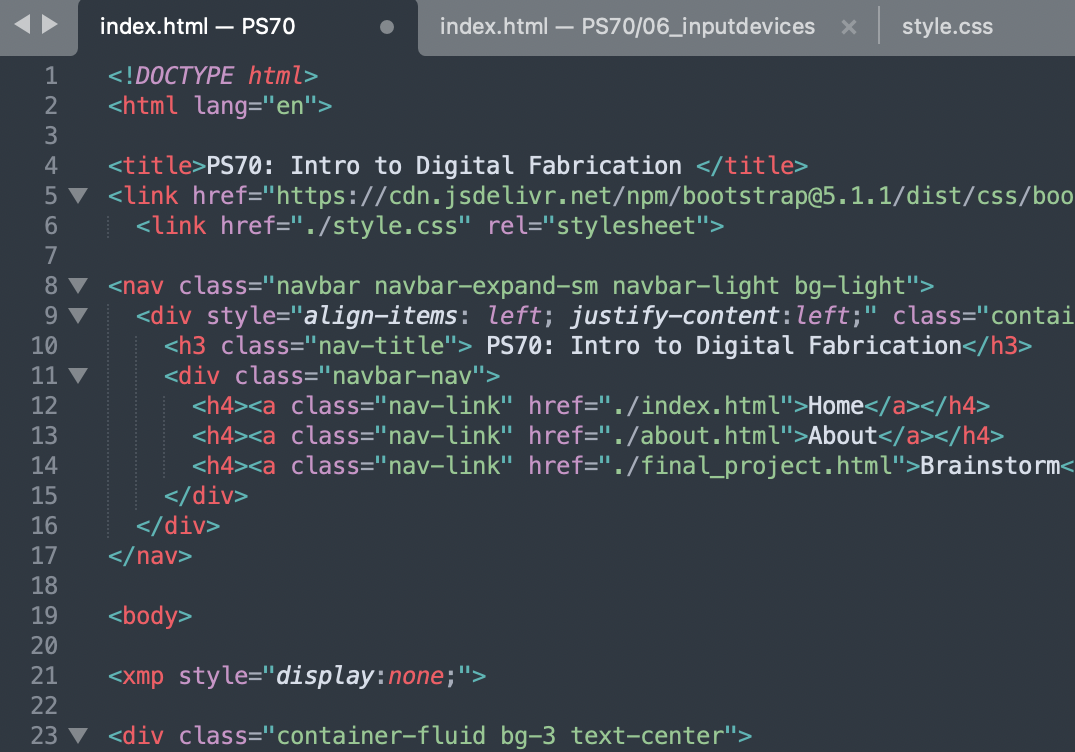Click the "./final_project.html" href value

752,466
